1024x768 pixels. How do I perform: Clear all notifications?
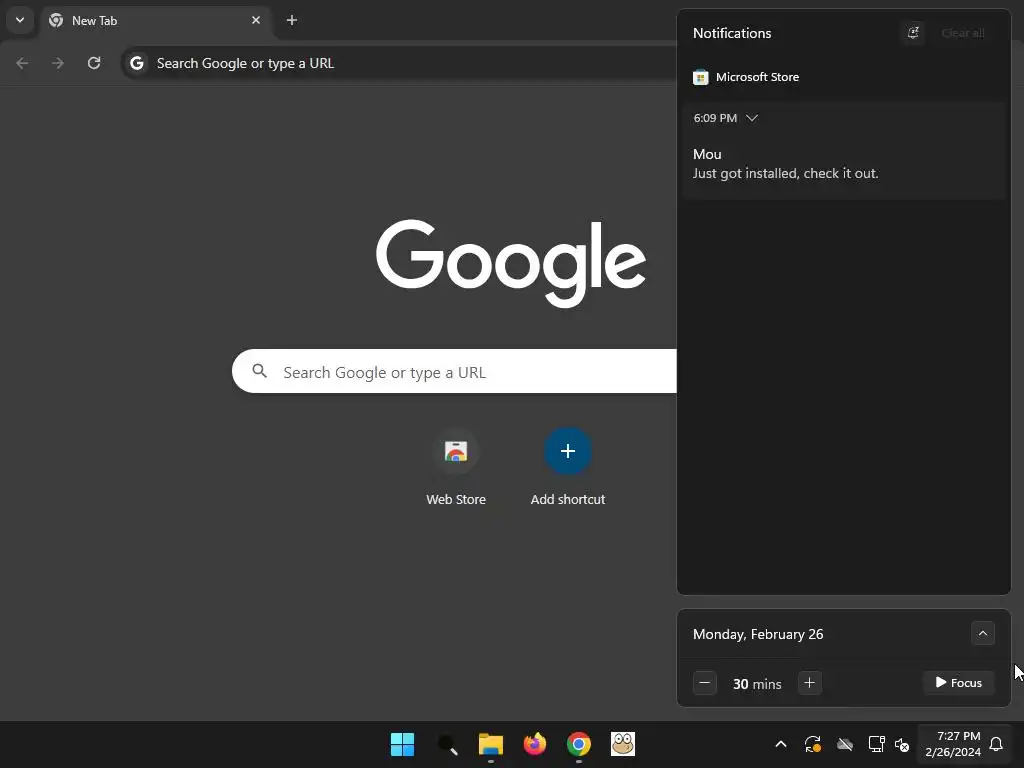(x=963, y=33)
